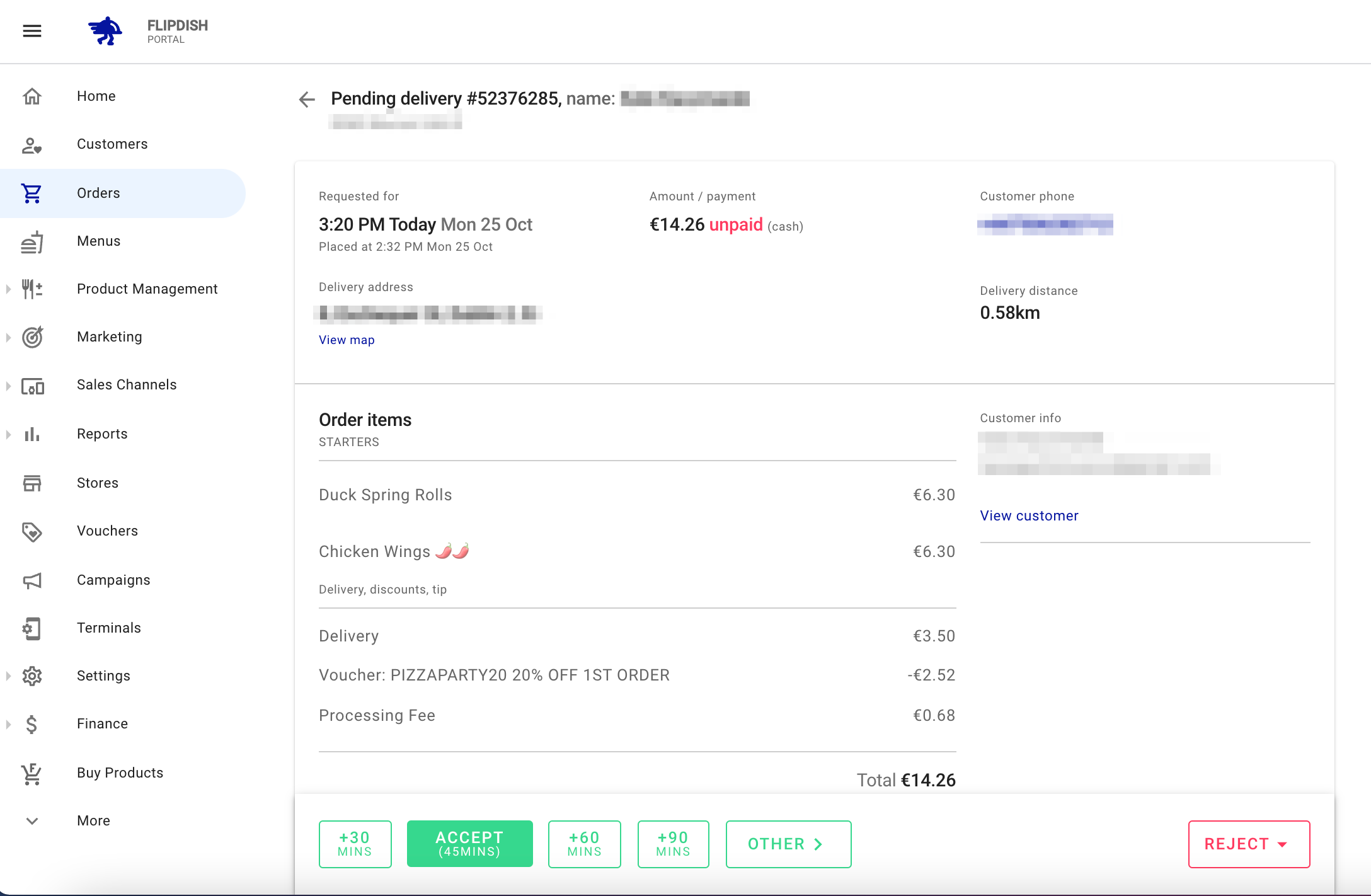The height and width of the screenshot is (896, 1371).
Task: Click the View map link
Action: 347,340
